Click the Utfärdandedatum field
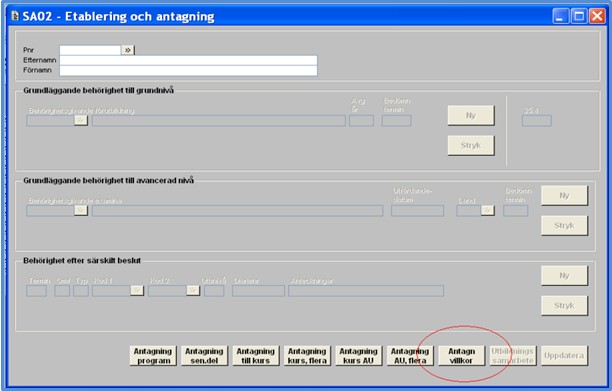 (x=417, y=211)
